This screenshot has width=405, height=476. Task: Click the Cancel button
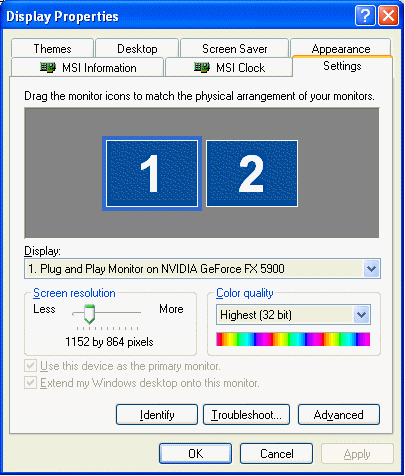(277, 453)
